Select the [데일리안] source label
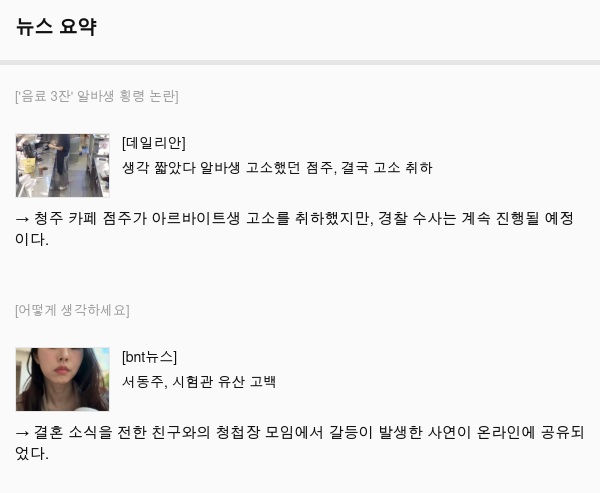The height and width of the screenshot is (493, 600). click(154, 143)
